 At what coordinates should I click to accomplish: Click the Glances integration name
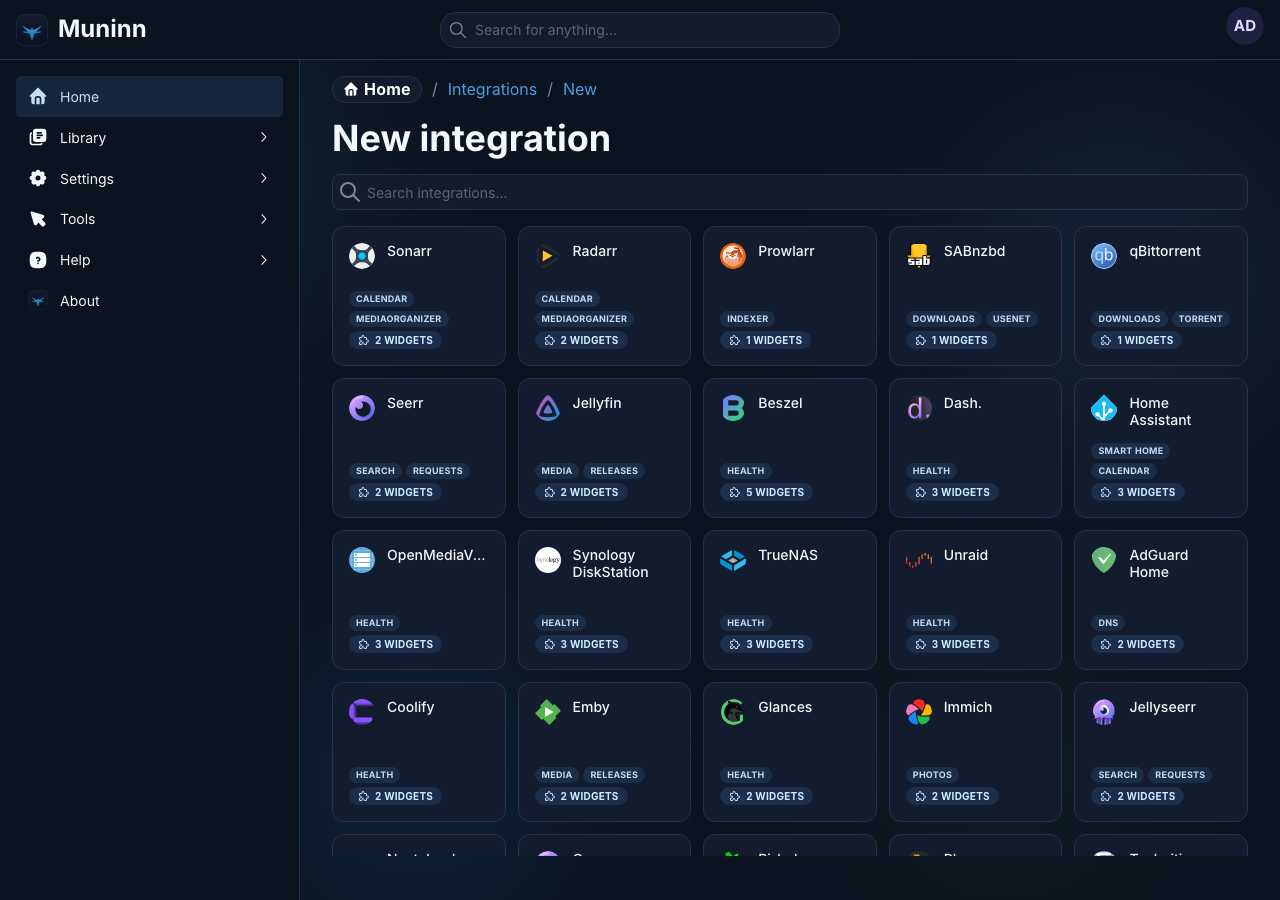click(785, 707)
